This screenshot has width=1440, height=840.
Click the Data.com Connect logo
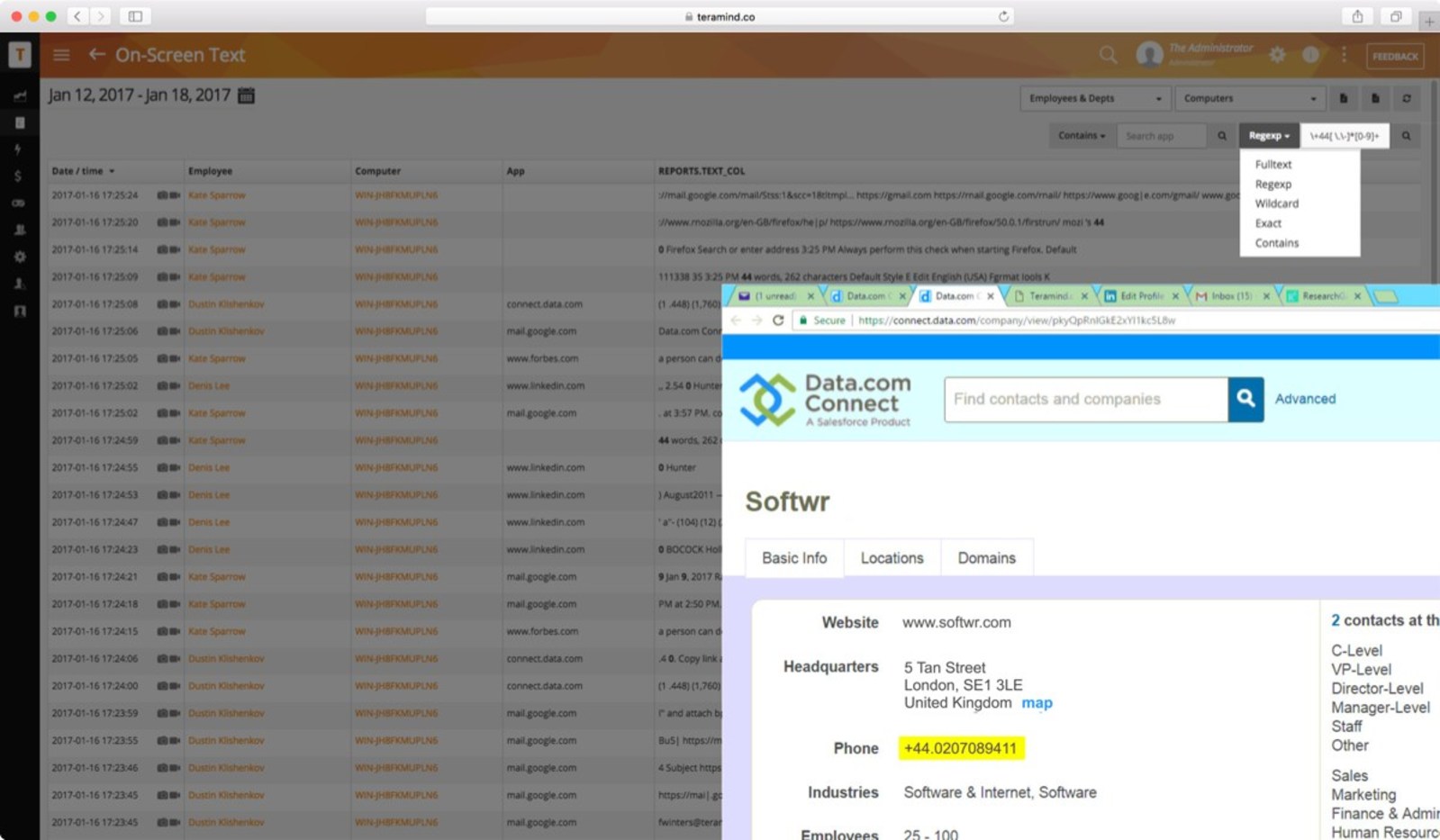[x=825, y=400]
